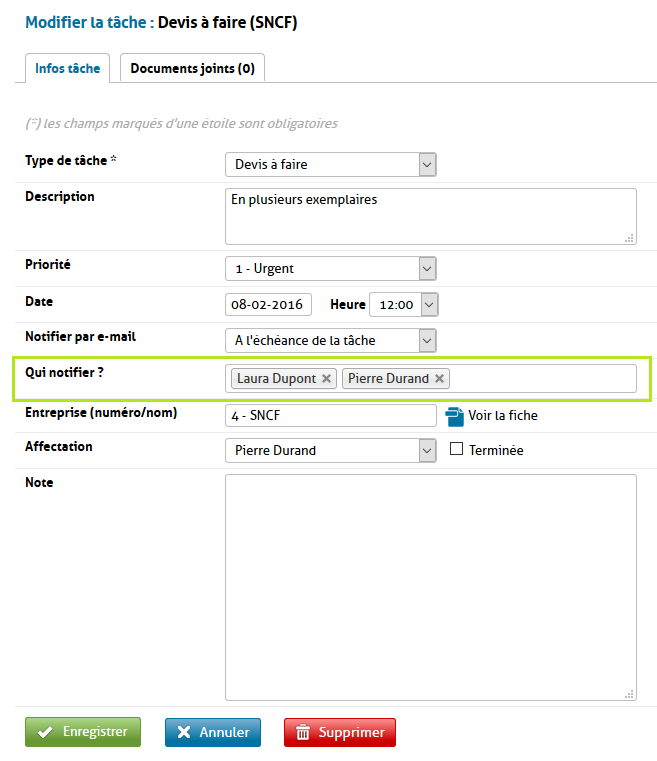Click into the Note text area
Viewport: 657px width, 761px height.
tap(430, 587)
